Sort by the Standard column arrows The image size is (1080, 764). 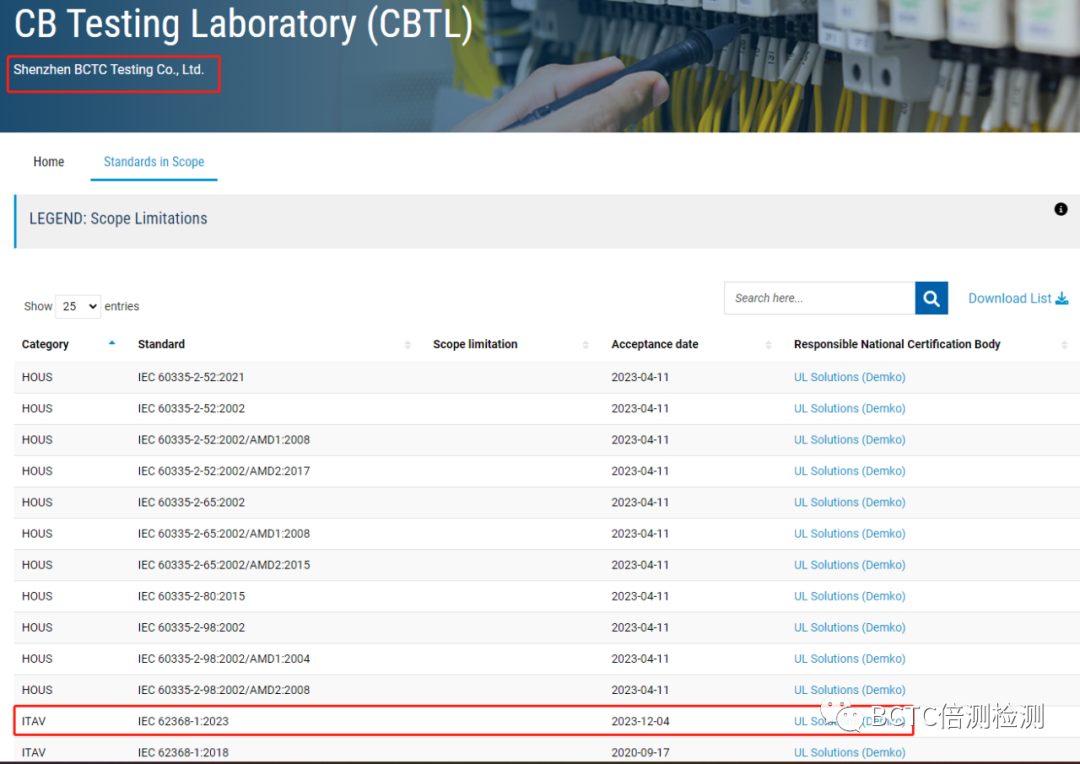coord(408,344)
